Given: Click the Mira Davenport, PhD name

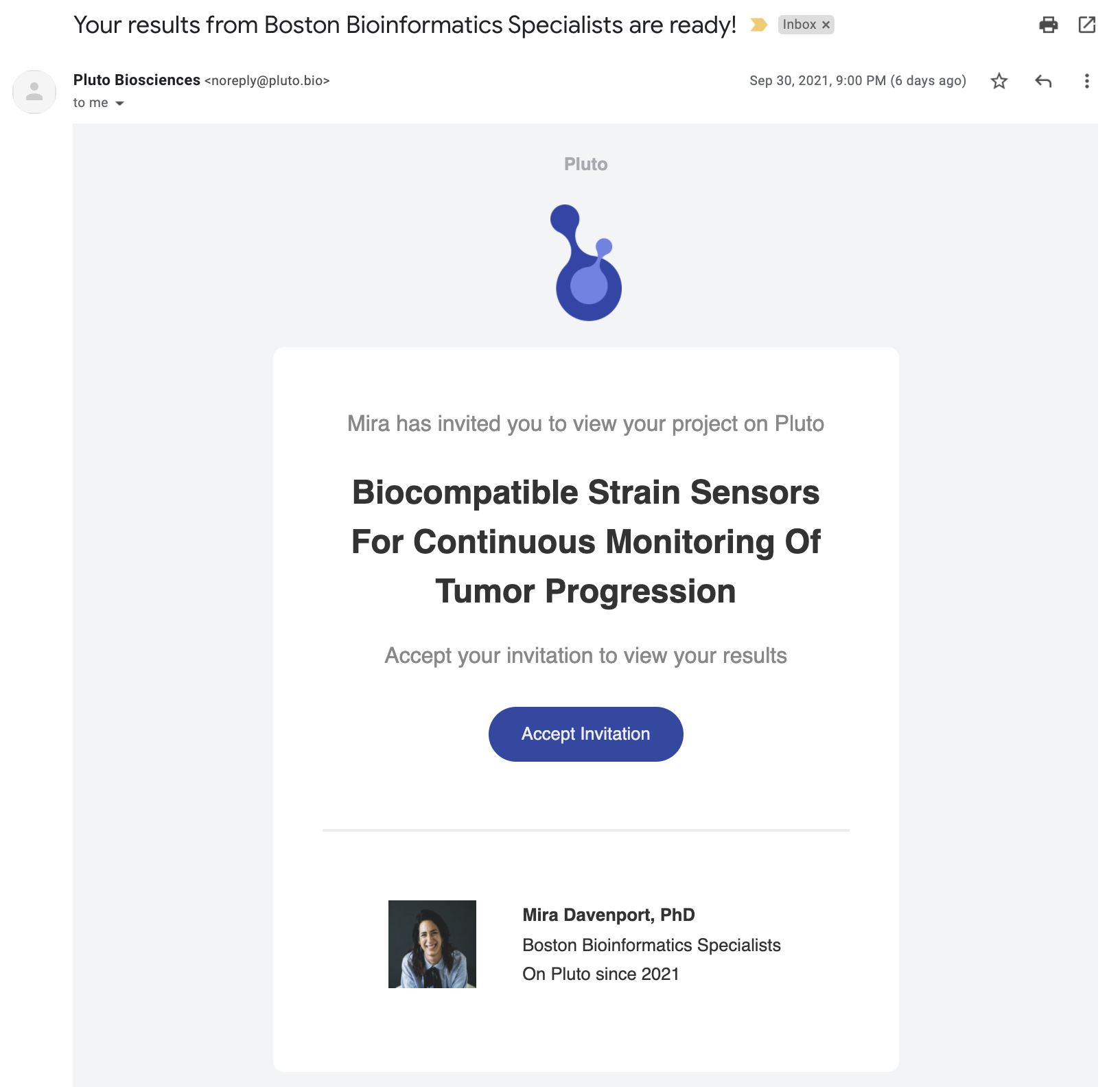Looking at the screenshot, I should [609, 915].
